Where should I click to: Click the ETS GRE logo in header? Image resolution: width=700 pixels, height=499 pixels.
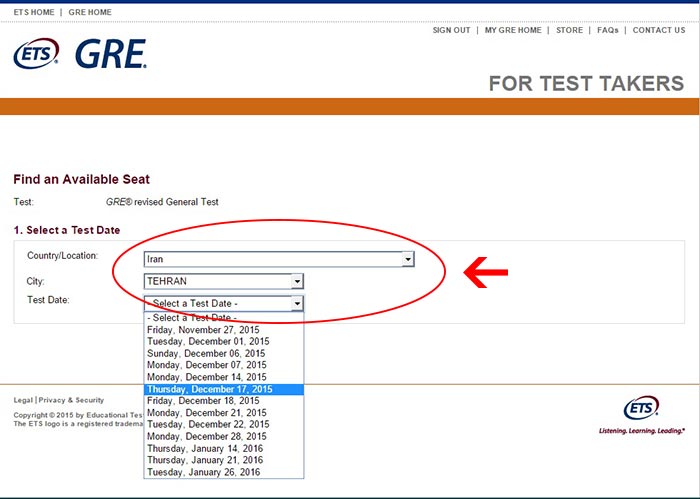pos(80,53)
